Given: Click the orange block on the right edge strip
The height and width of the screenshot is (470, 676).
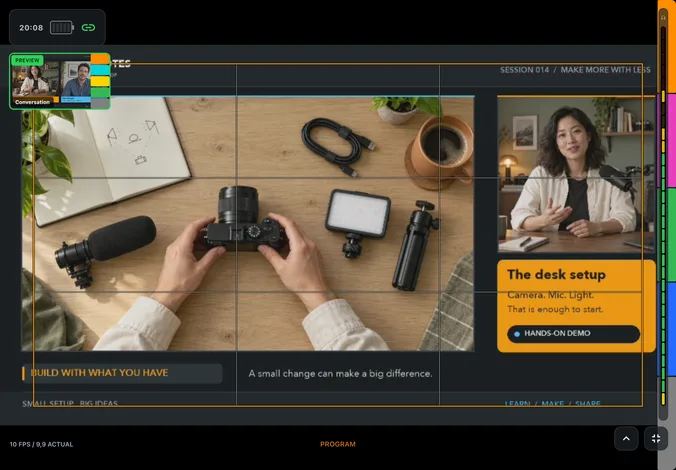Looking at the screenshot, I should click(x=672, y=47).
